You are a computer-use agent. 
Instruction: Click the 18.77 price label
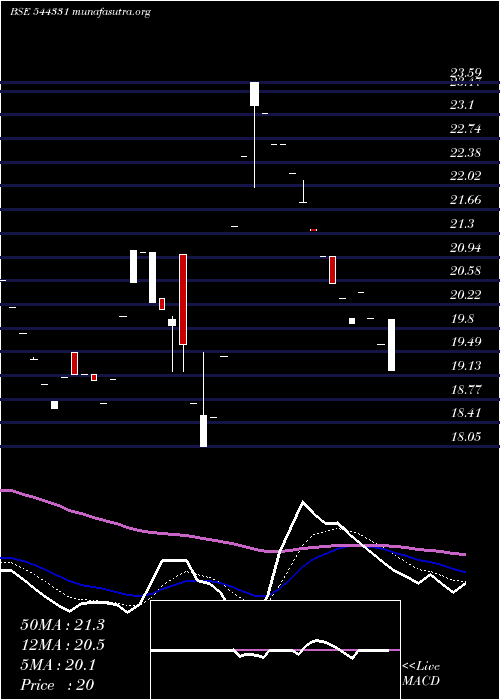pyautogui.click(x=466, y=390)
